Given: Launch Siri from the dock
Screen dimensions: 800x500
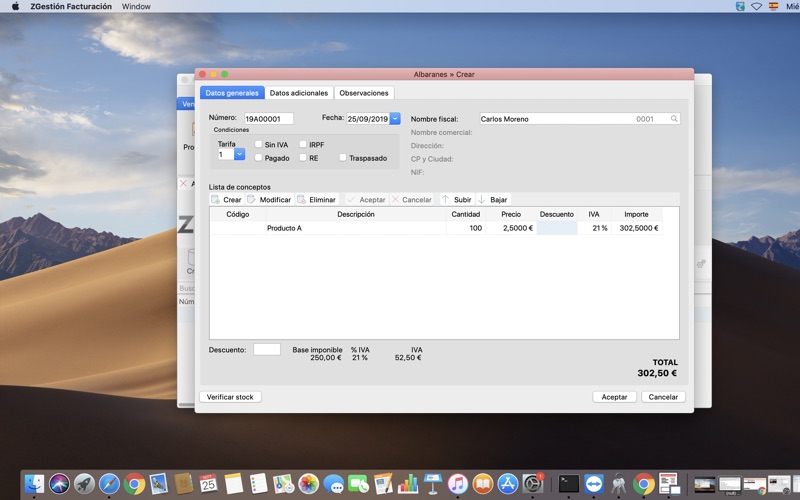Looking at the screenshot, I should point(59,484).
